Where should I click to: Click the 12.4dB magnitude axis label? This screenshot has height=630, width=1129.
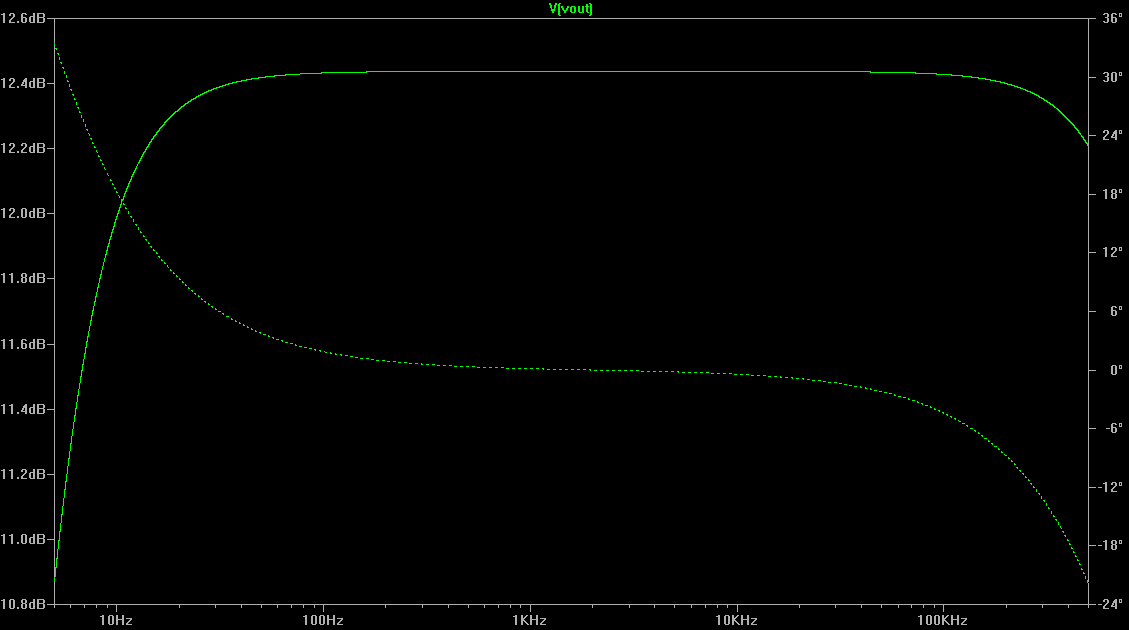[23, 84]
